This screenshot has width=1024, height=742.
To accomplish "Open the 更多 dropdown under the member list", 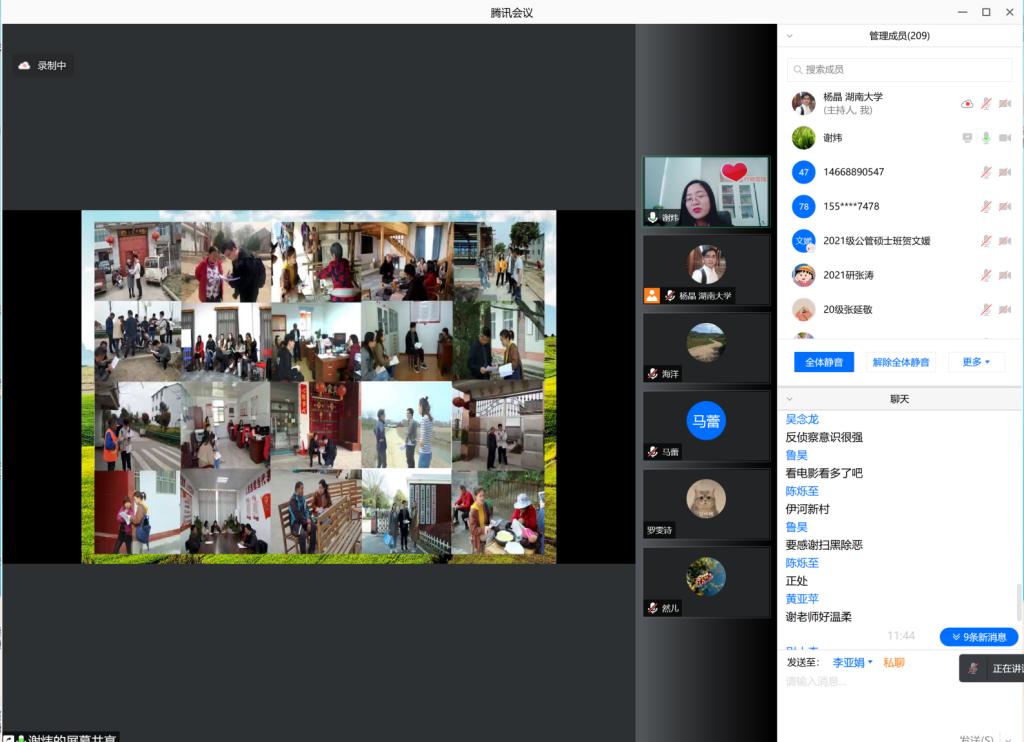I will [976, 362].
